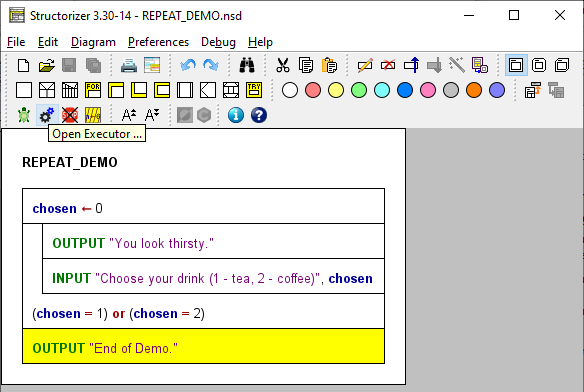Select the REPEAT_DEMO diagram title
This screenshot has height=392, width=584.
[70, 162]
